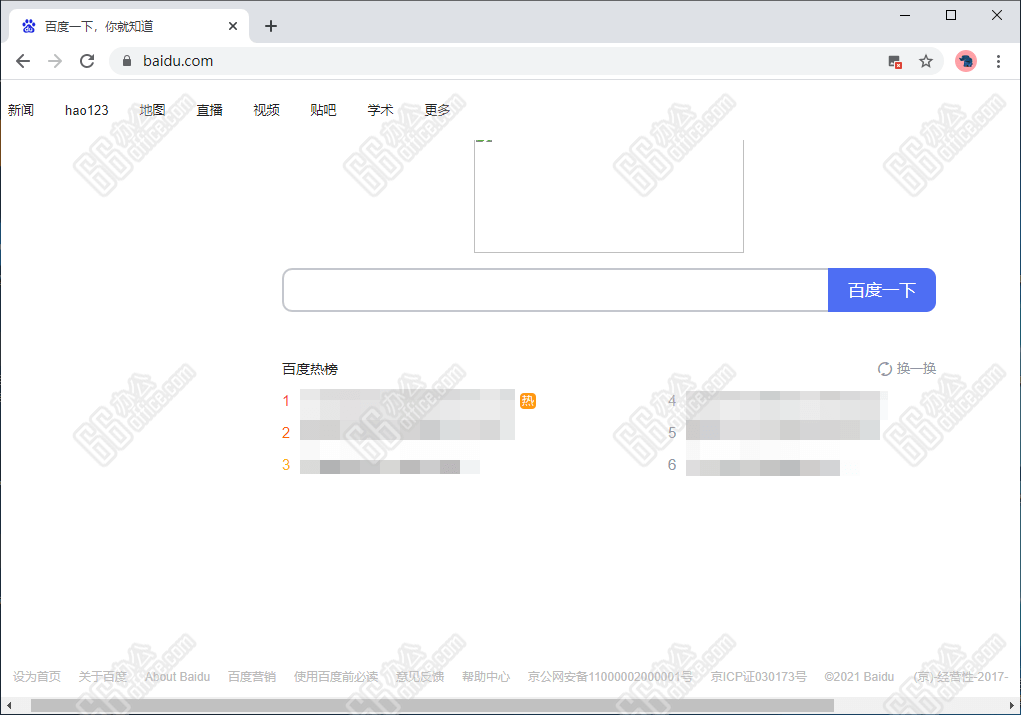Reload the Baidu page
The height and width of the screenshot is (715, 1021).
[87, 61]
